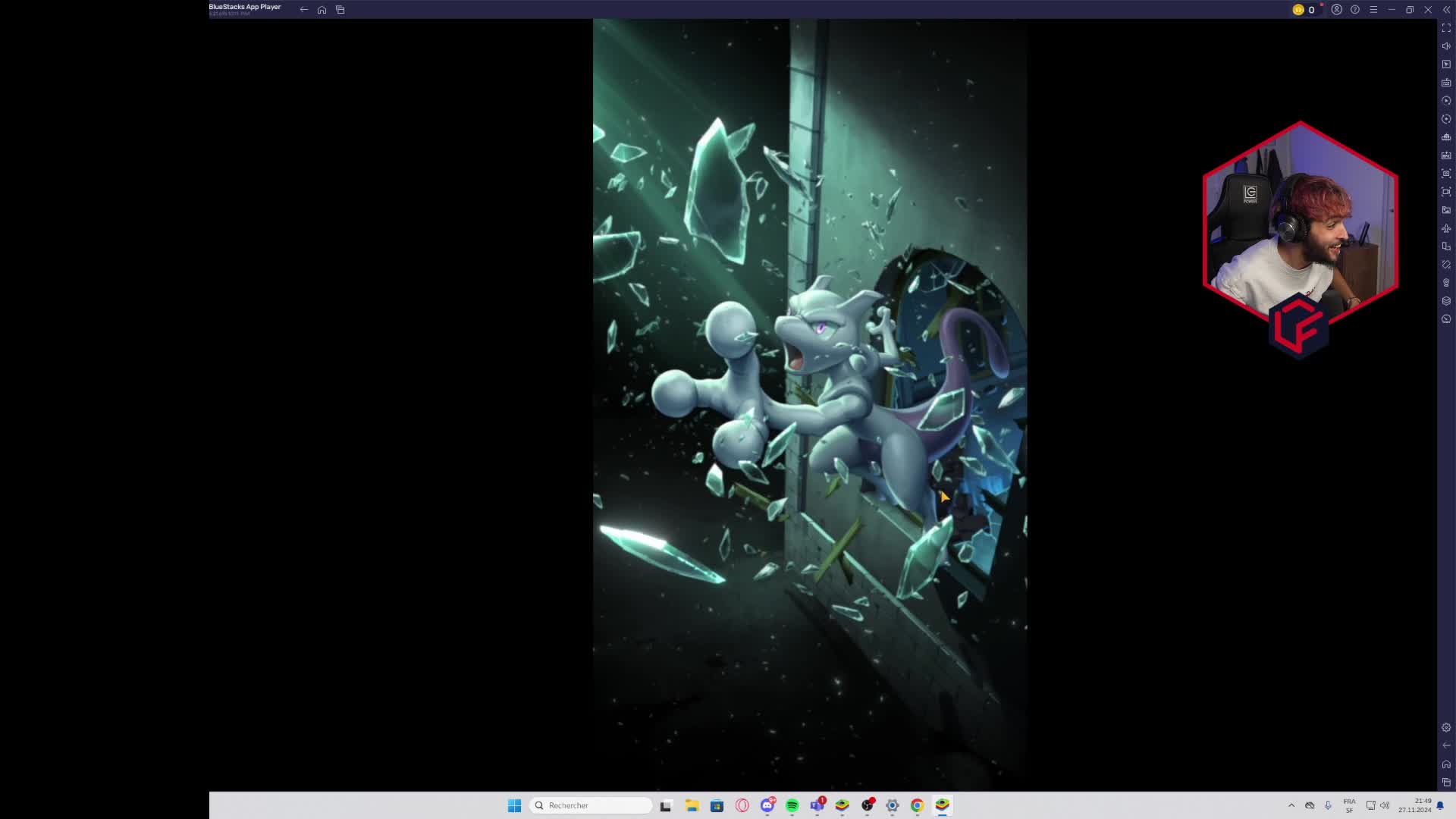Open Discord from the taskbar
The width and height of the screenshot is (1456, 819).
(x=767, y=805)
